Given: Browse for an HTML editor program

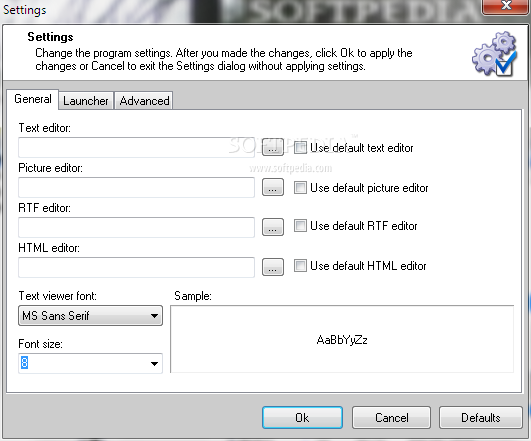Looking at the screenshot, I should point(273,267).
